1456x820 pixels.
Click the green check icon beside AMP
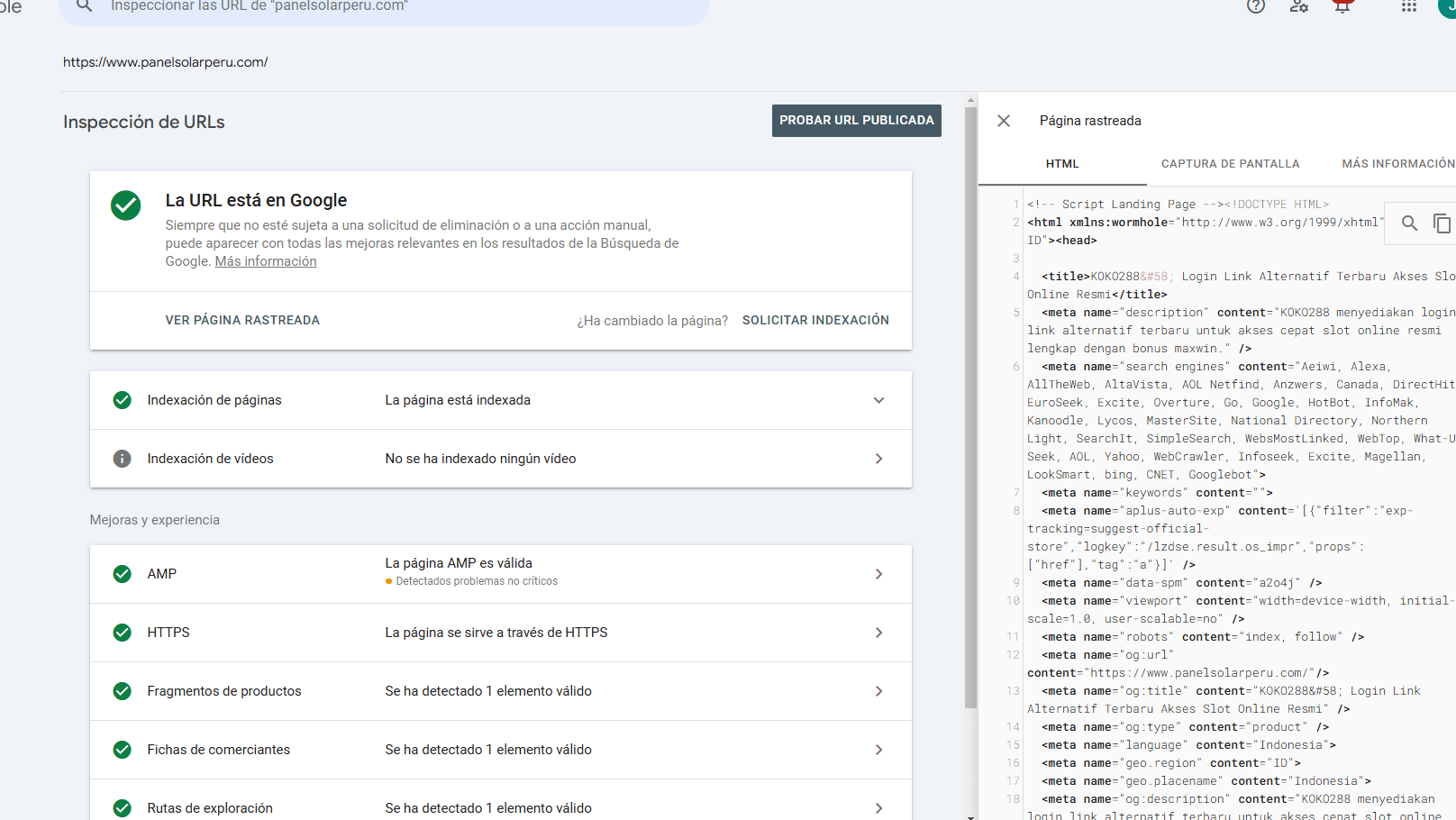coord(123,574)
